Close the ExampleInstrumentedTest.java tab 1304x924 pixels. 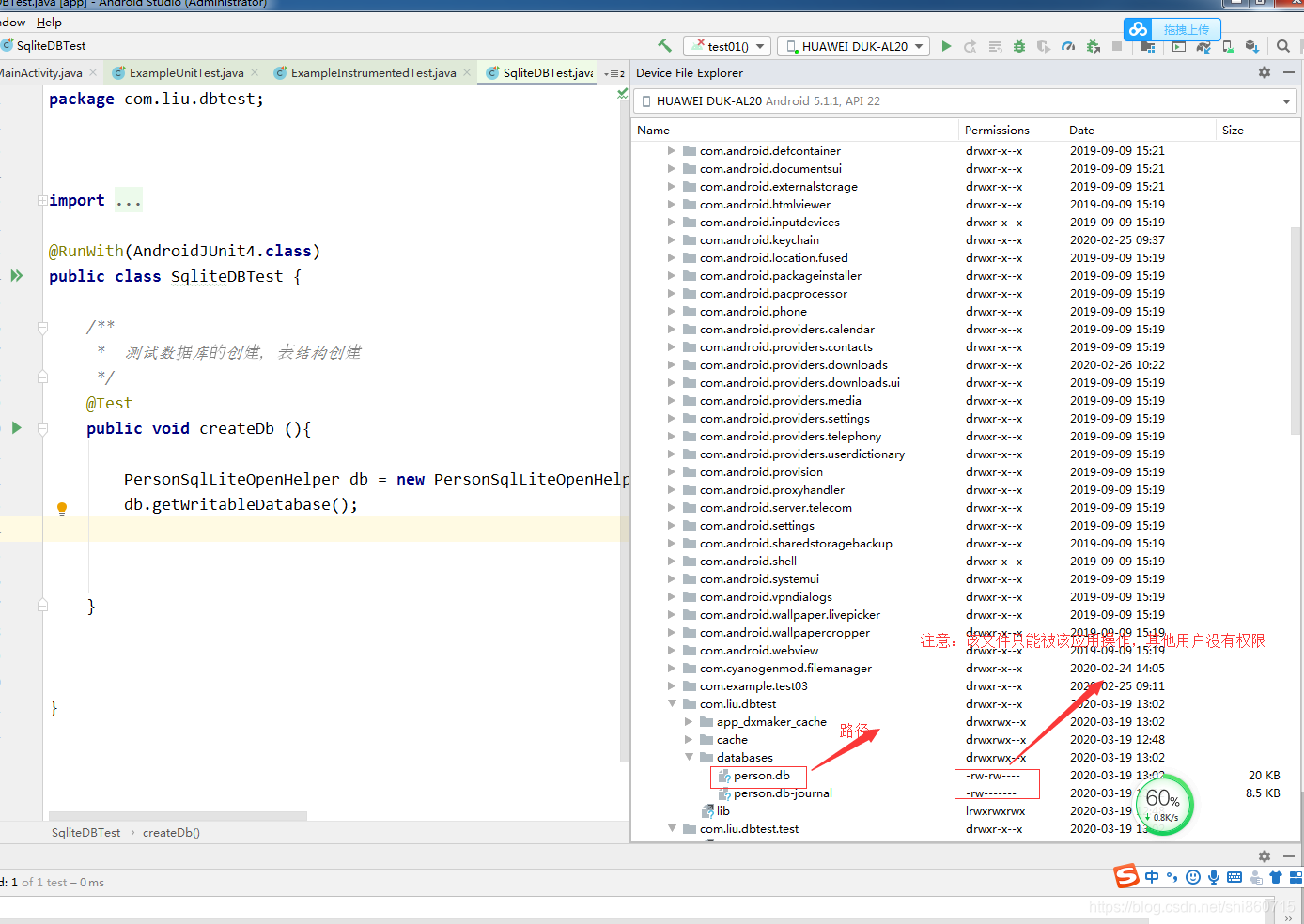point(467,72)
